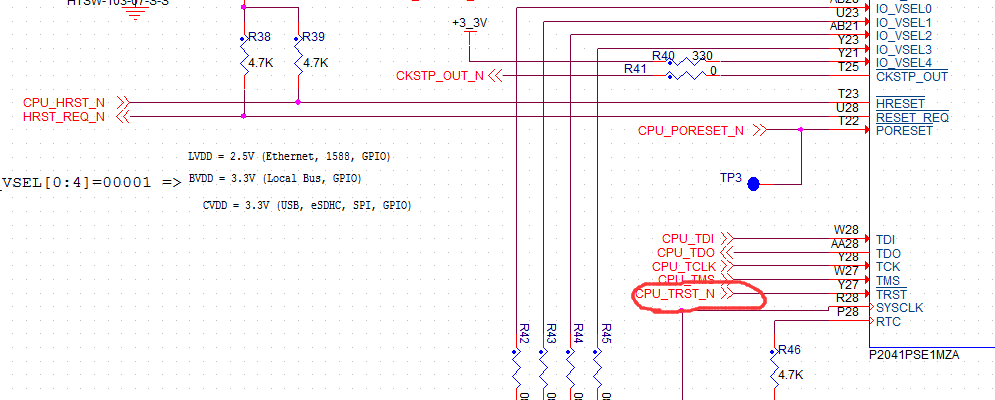995x400 pixels.
Task: Select the IO_VSEL2 pin name
Action: pyautogui.click(x=904, y=36)
